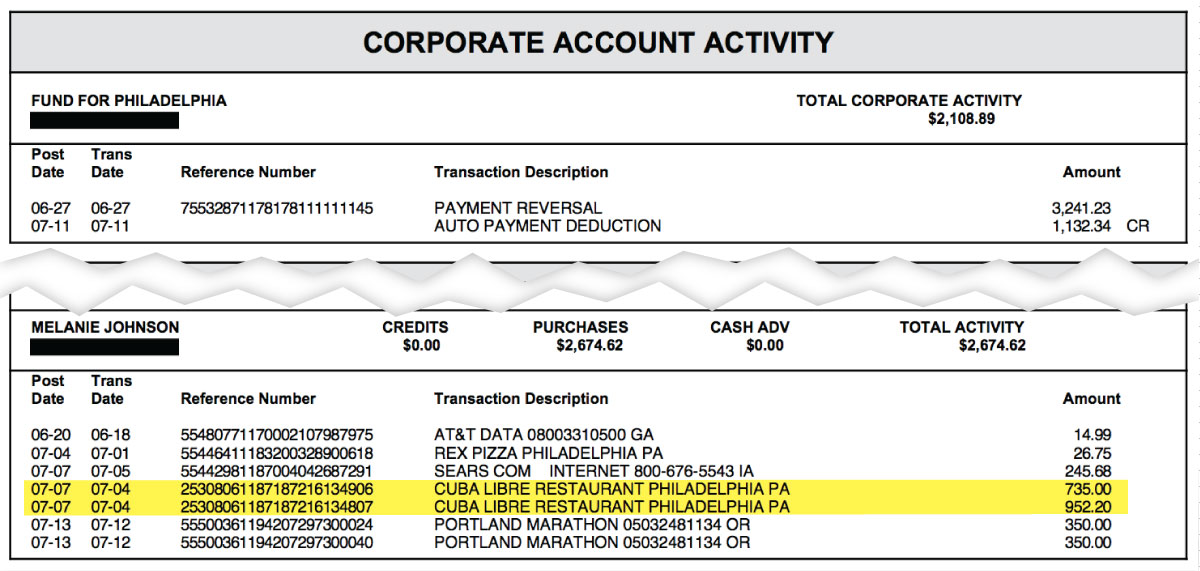This screenshot has width=1200, height=571.
Task: Click the Purchases total $2,674.62
Action: pos(590,346)
